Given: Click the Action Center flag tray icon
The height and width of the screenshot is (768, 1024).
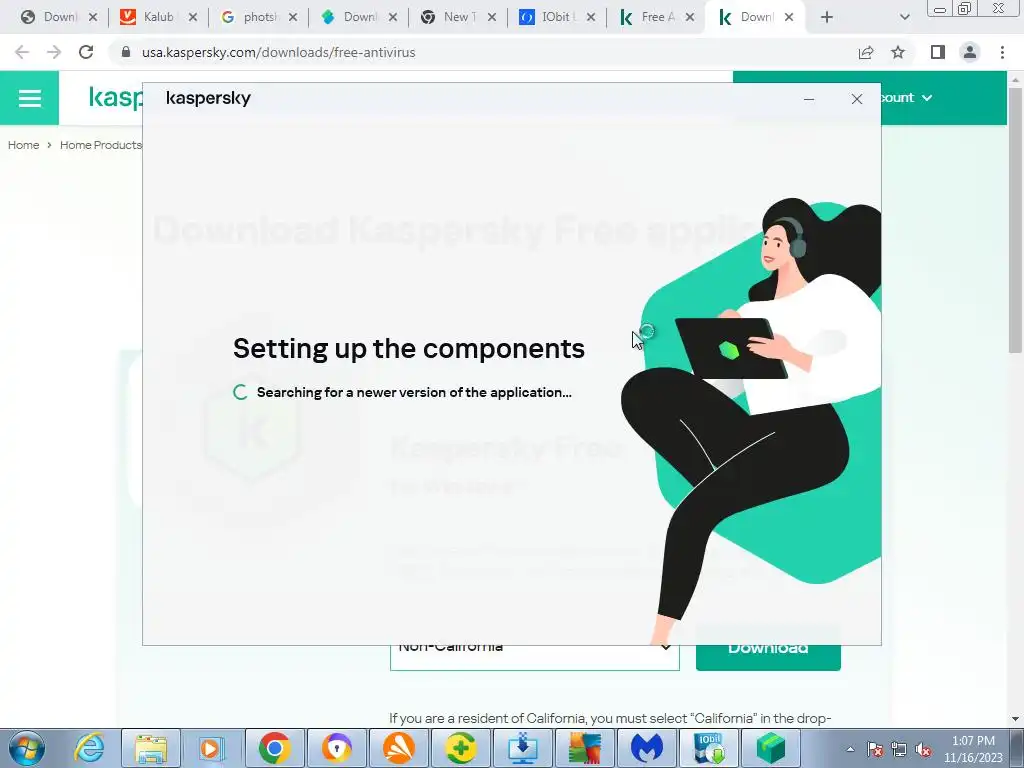Looking at the screenshot, I should [875, 749].
